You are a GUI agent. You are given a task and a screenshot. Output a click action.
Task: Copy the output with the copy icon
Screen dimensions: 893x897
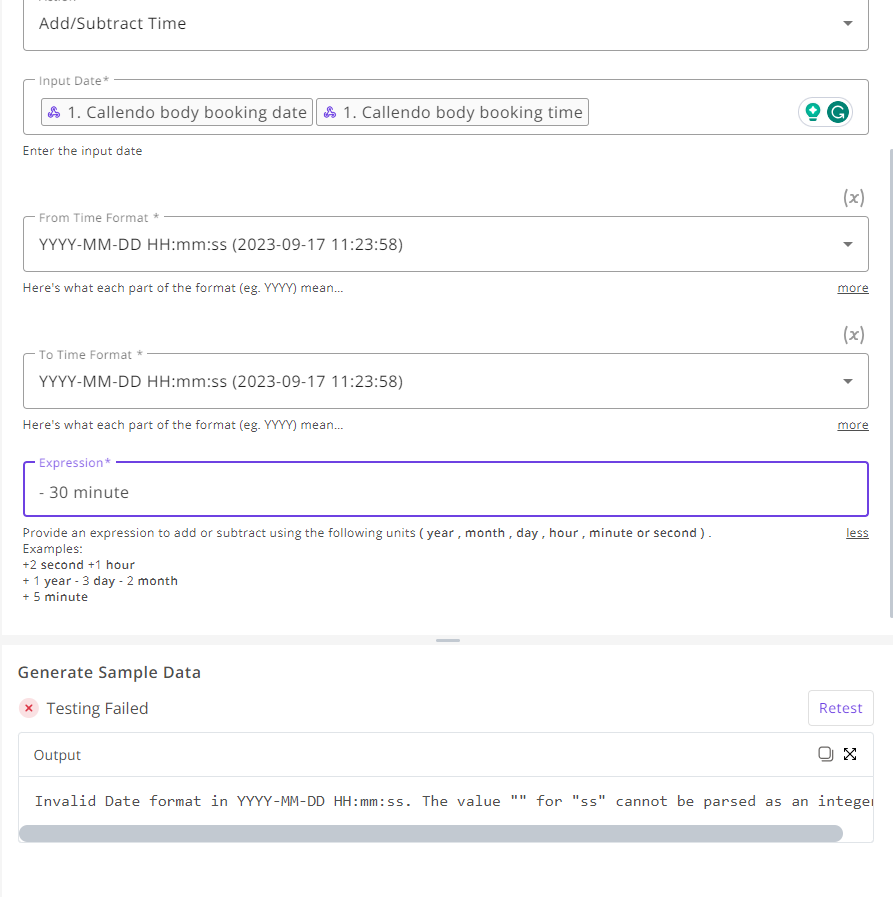click(x=825, y=754)
